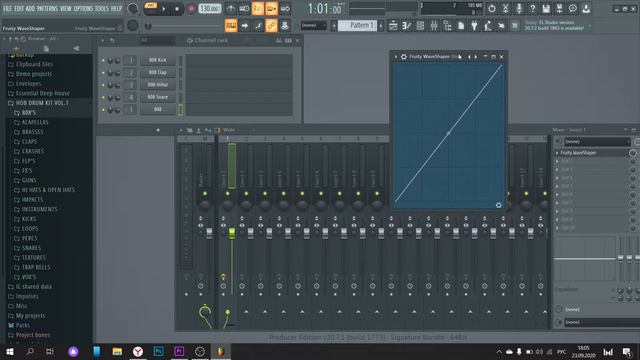The image size is (640, 360).
Task: Open the Mixer view icon
Action: [x=433, y=26]
